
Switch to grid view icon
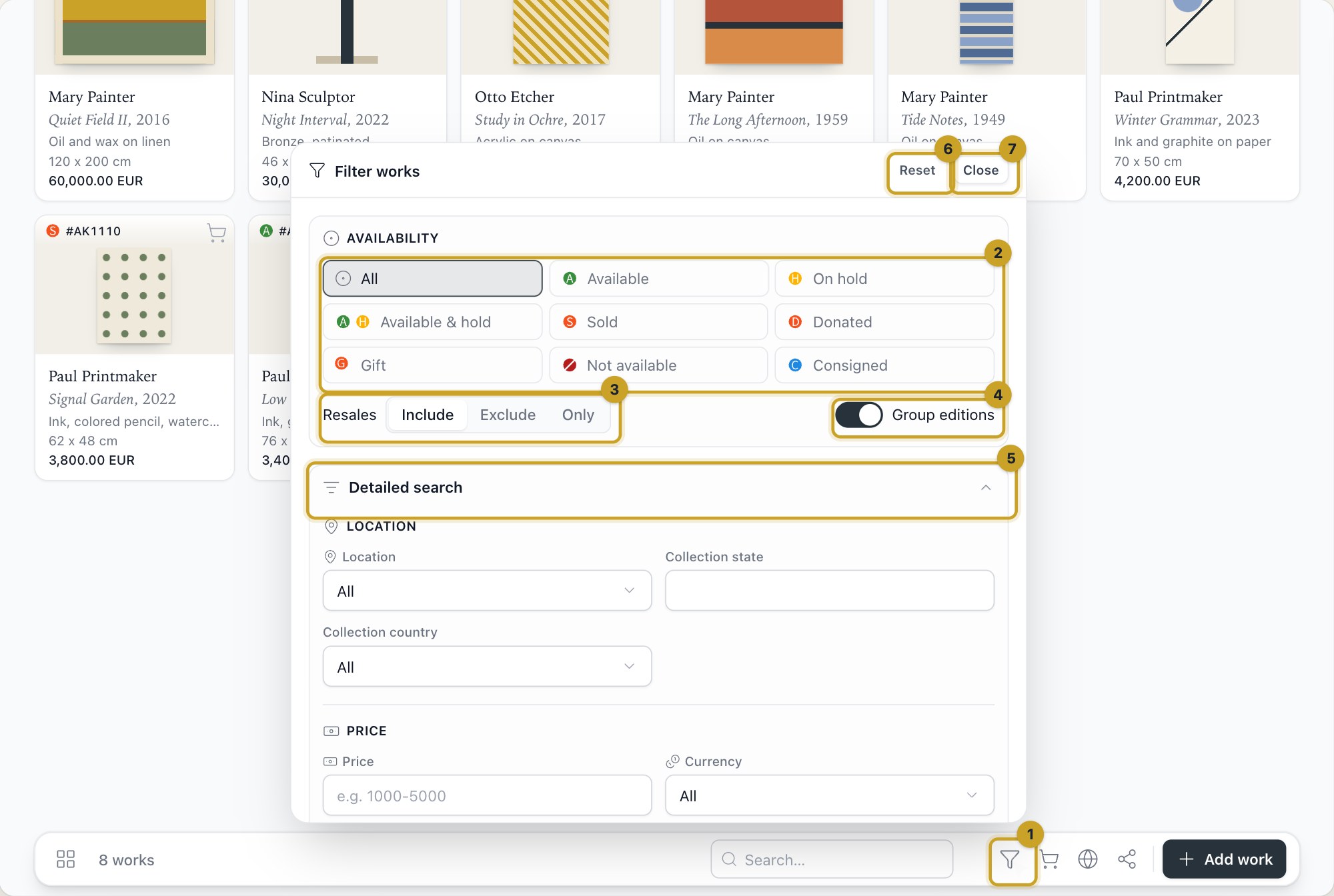click(x=65, y=859)
